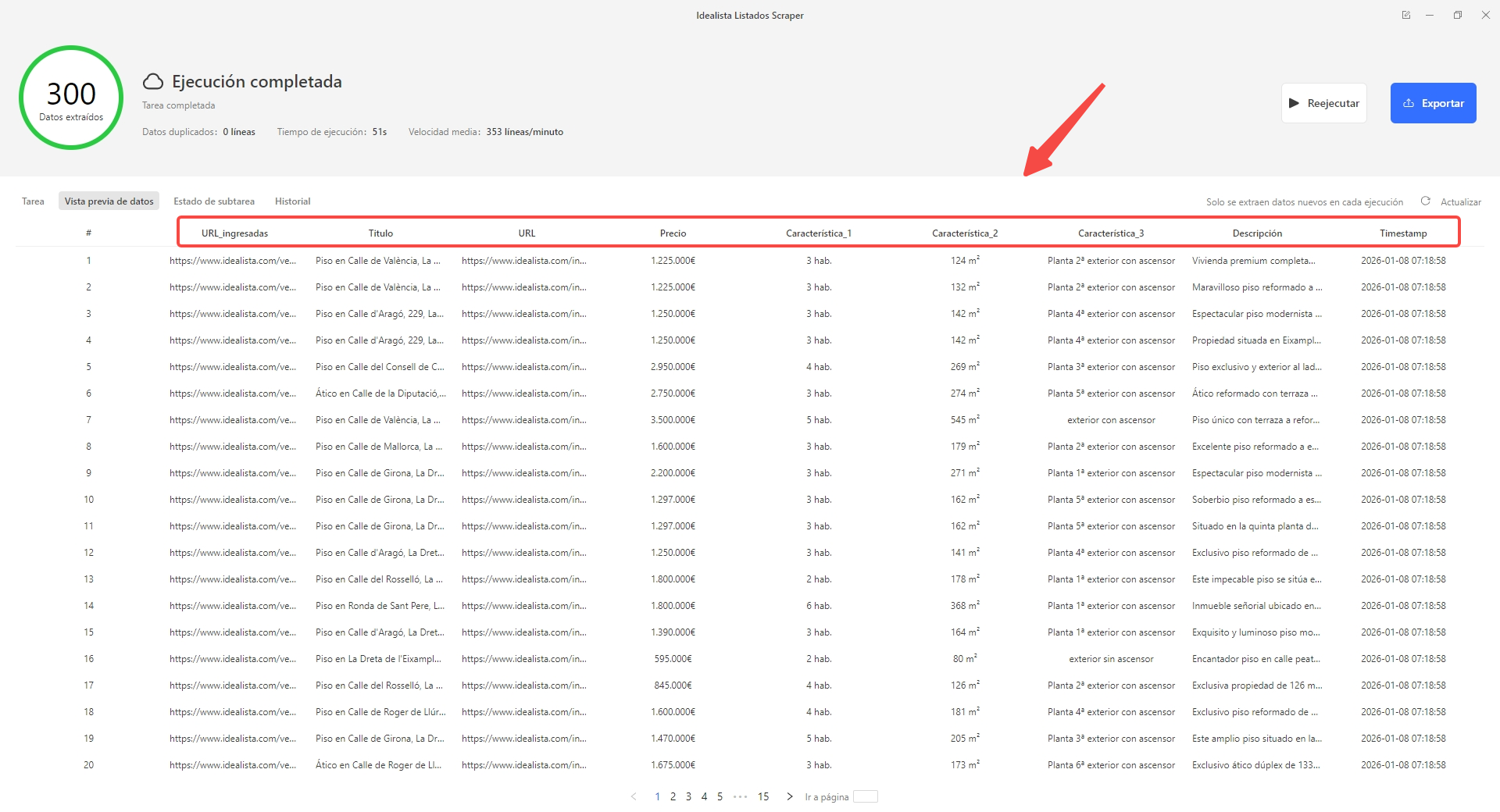This screenshot has width=1500, height=812.
Task: Click the Precio column header
Action: [673, 233]
